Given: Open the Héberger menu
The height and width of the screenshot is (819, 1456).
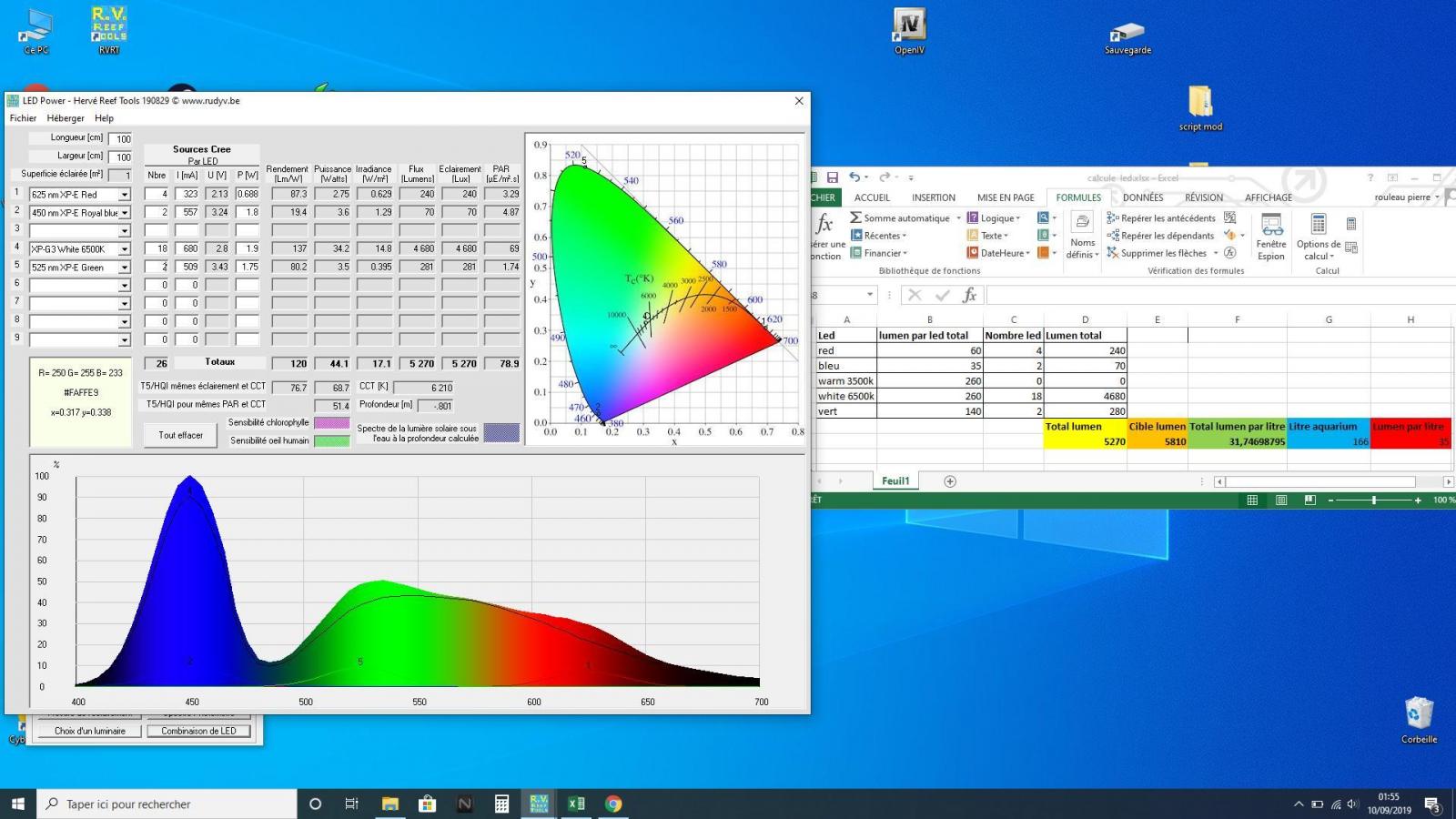Looking at the screenshot, I should [66, 118].
